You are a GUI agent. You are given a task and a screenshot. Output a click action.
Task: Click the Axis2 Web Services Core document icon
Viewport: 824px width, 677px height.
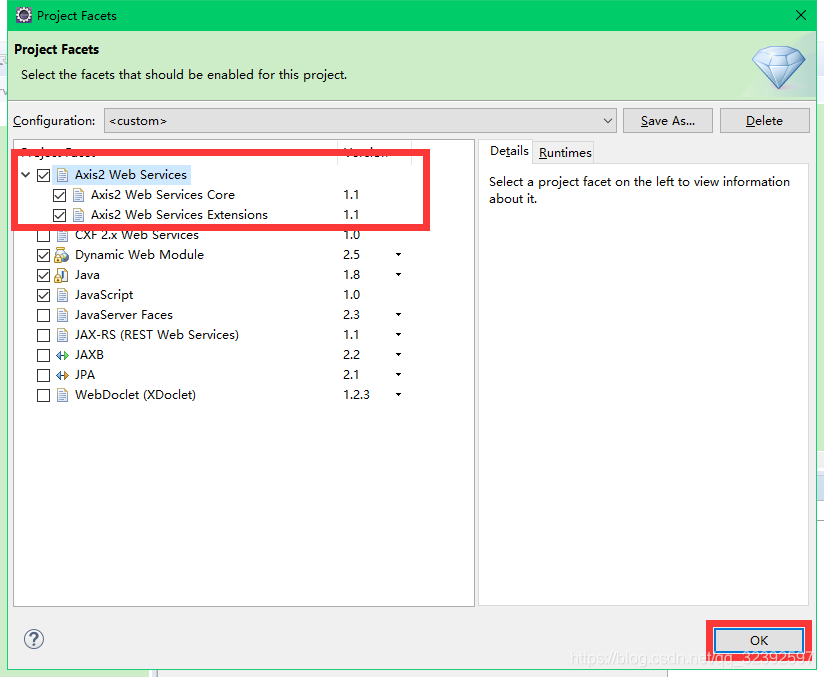pyautogui.click(x=78, y=195)
